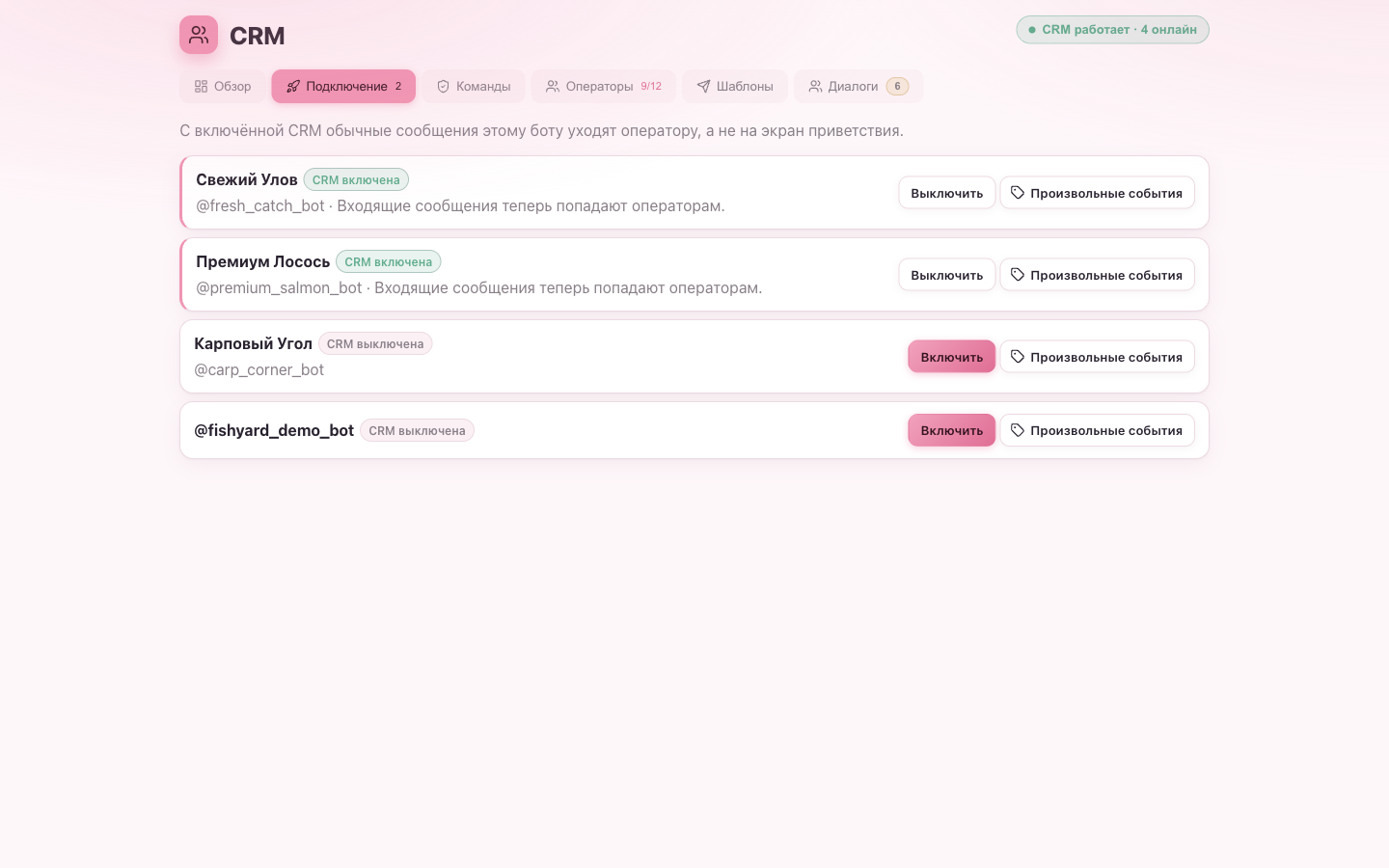Click the tag icon in Премиум Лосось row
Image resolution: width=1389 pixels, height=868 pixels.
coord(1018,275)
